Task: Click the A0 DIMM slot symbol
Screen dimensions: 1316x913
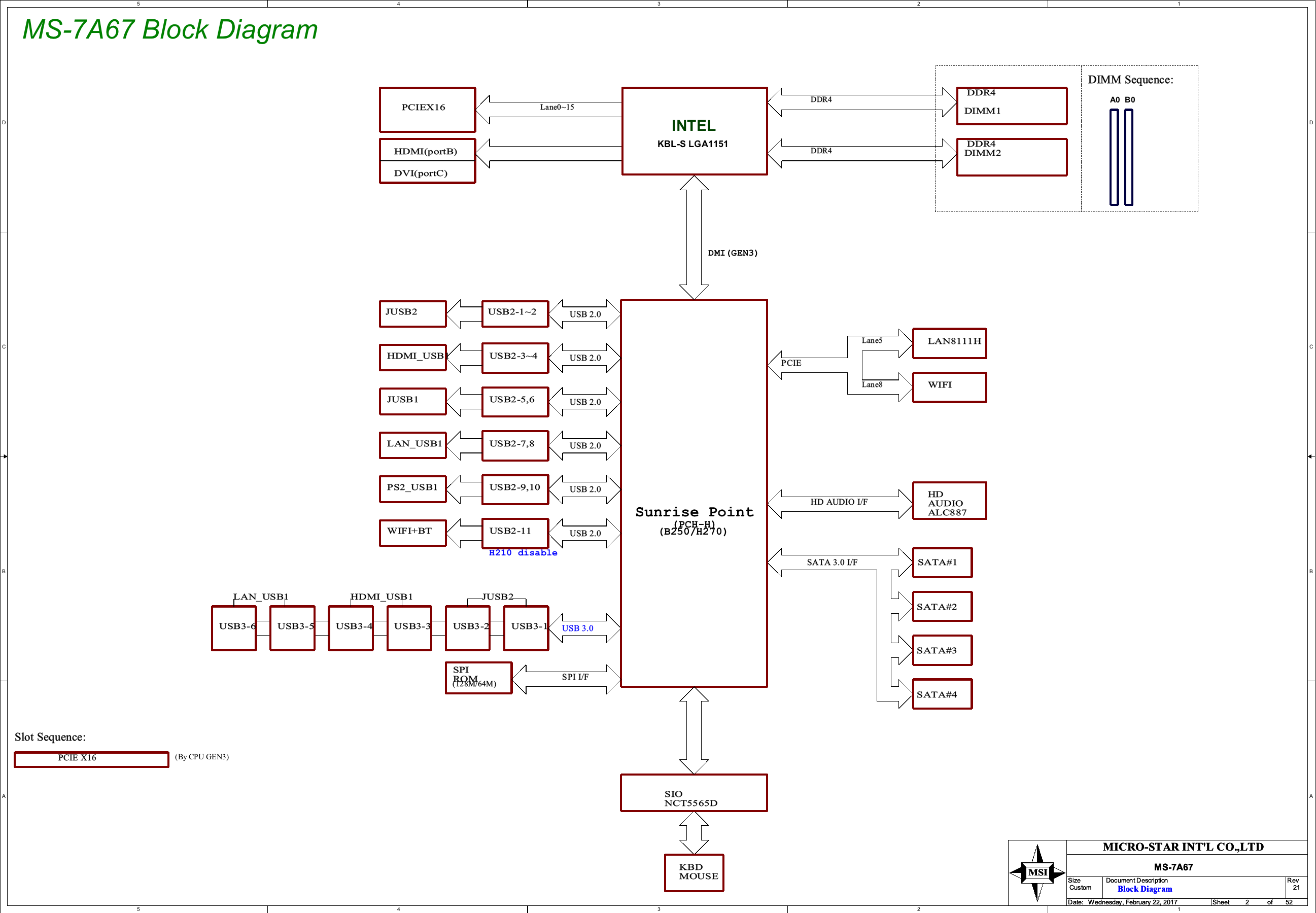Action: [x=1114, y=157]
